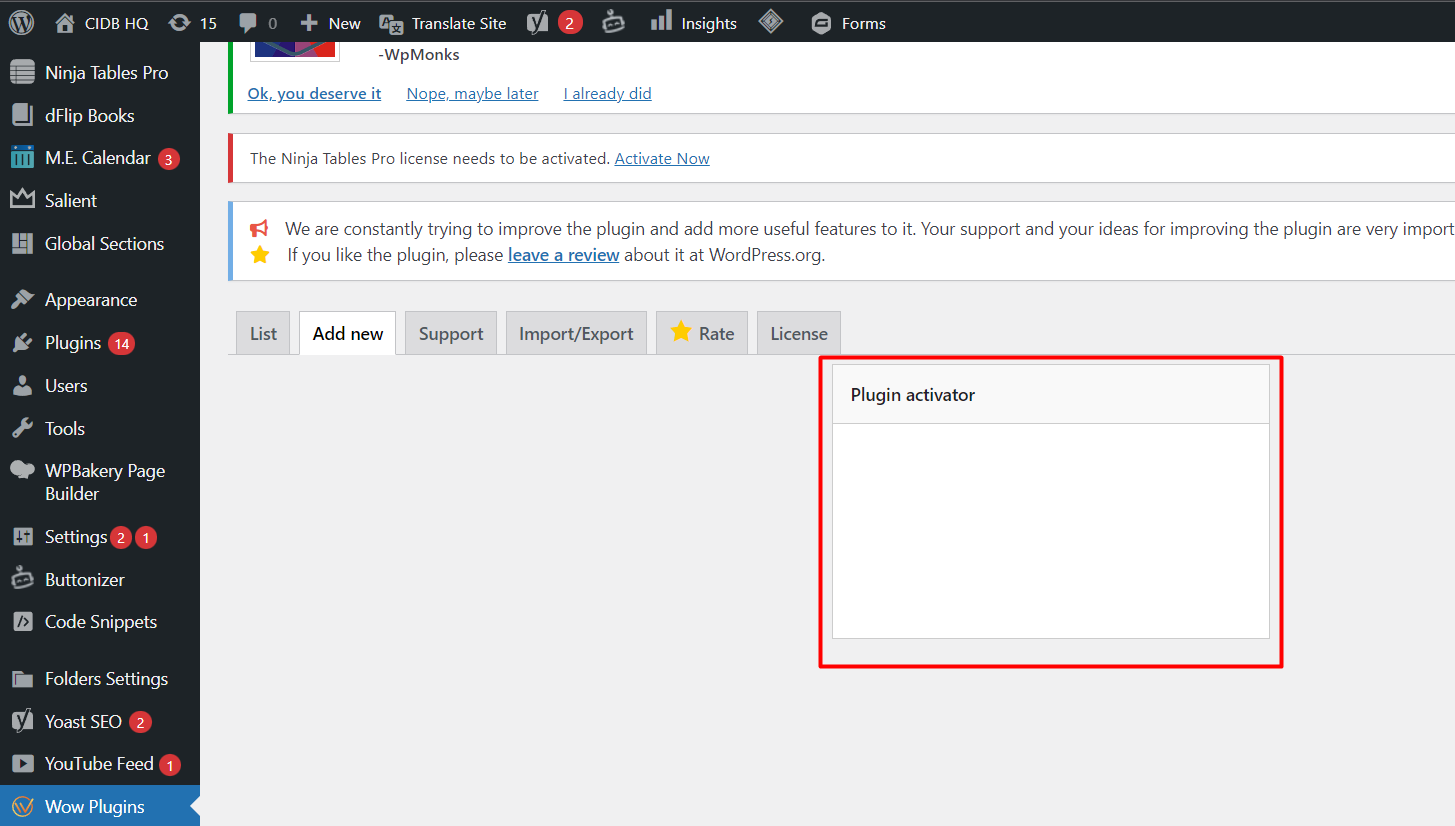Open the 15 pending updates icon
This screenshot has height=826, width=1455.
(193, 23)
